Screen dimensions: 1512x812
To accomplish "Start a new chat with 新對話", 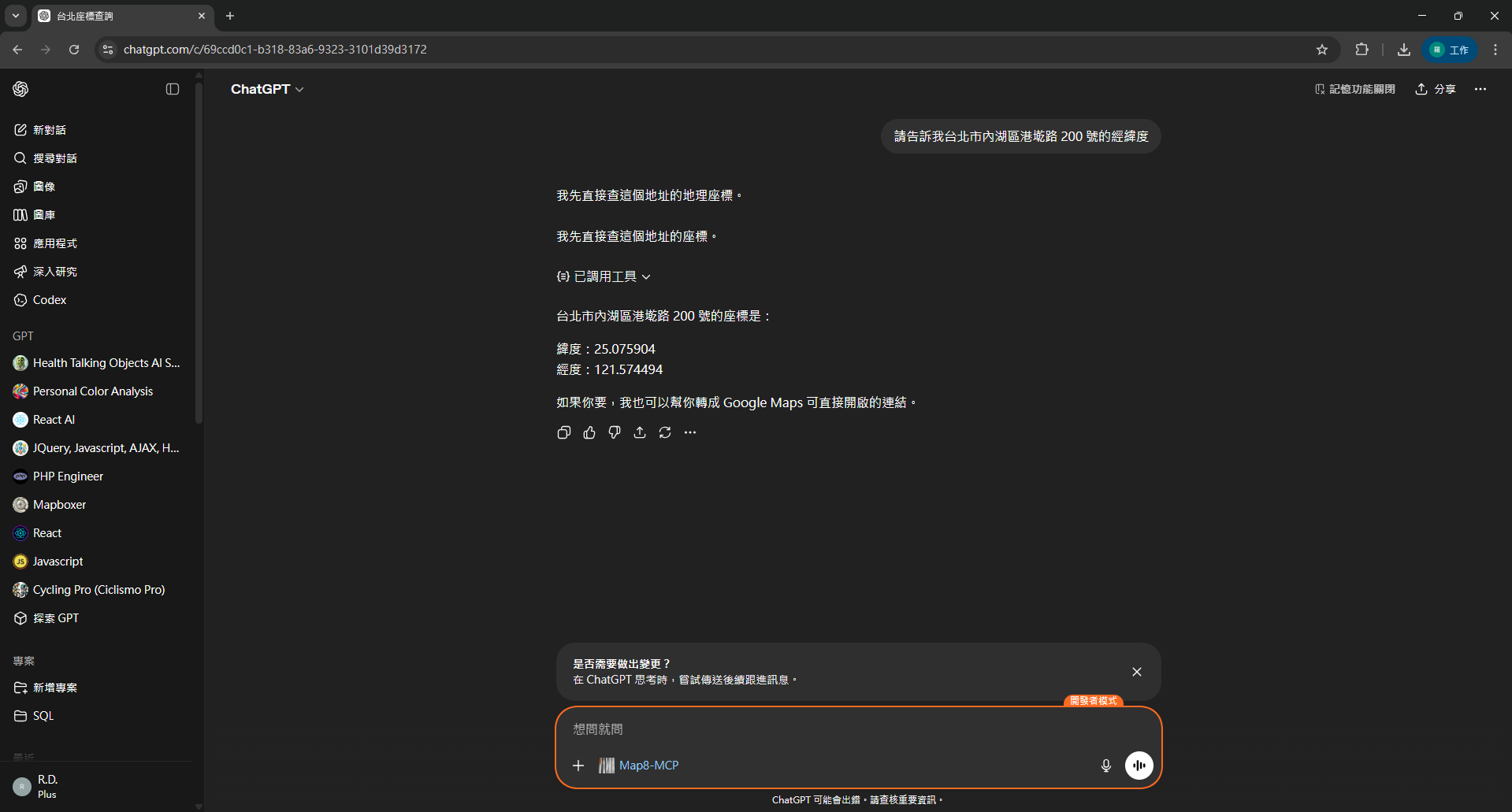I will point(96,130).
